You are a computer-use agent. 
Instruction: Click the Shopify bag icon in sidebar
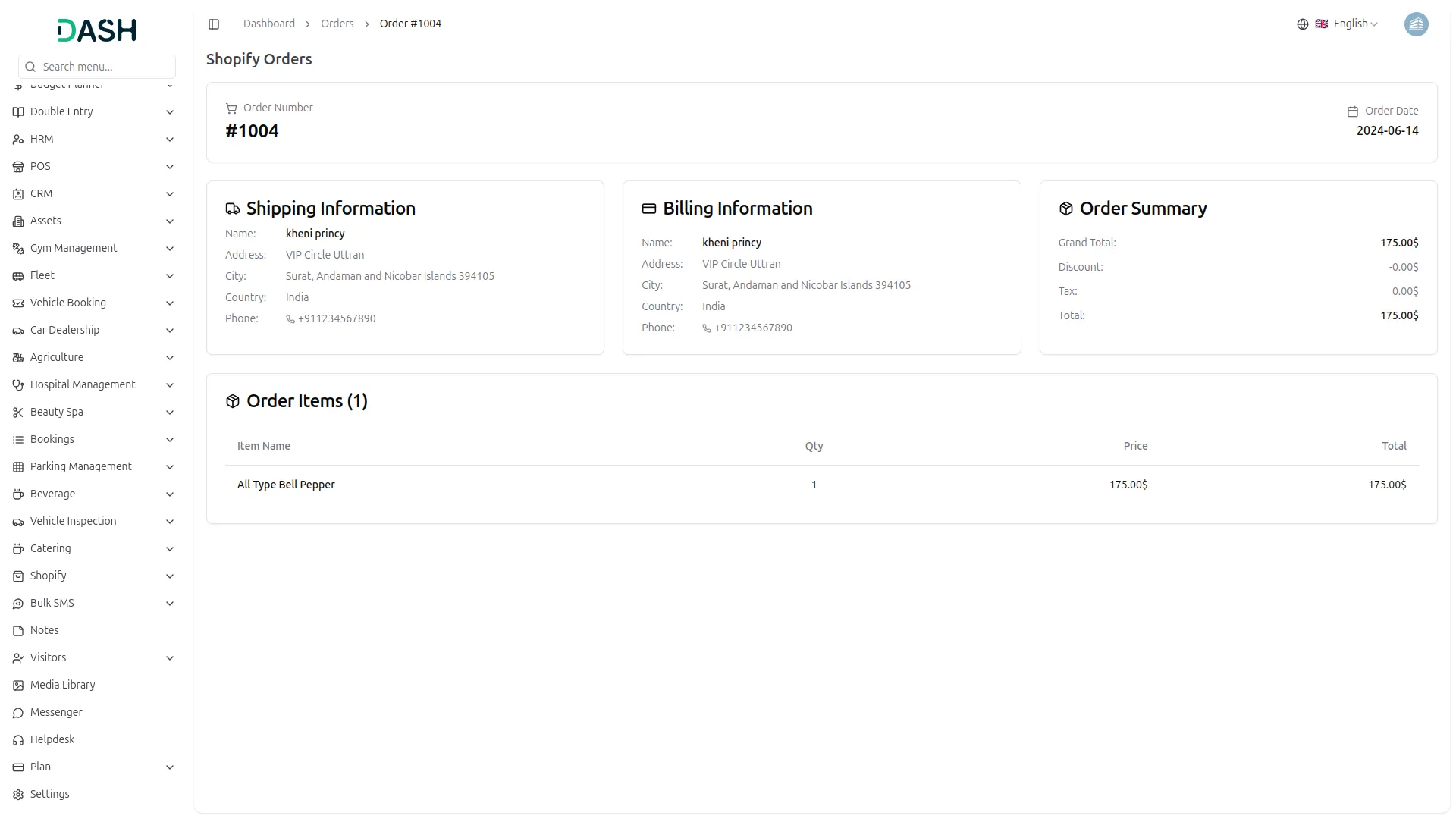(x=18, y=576)
